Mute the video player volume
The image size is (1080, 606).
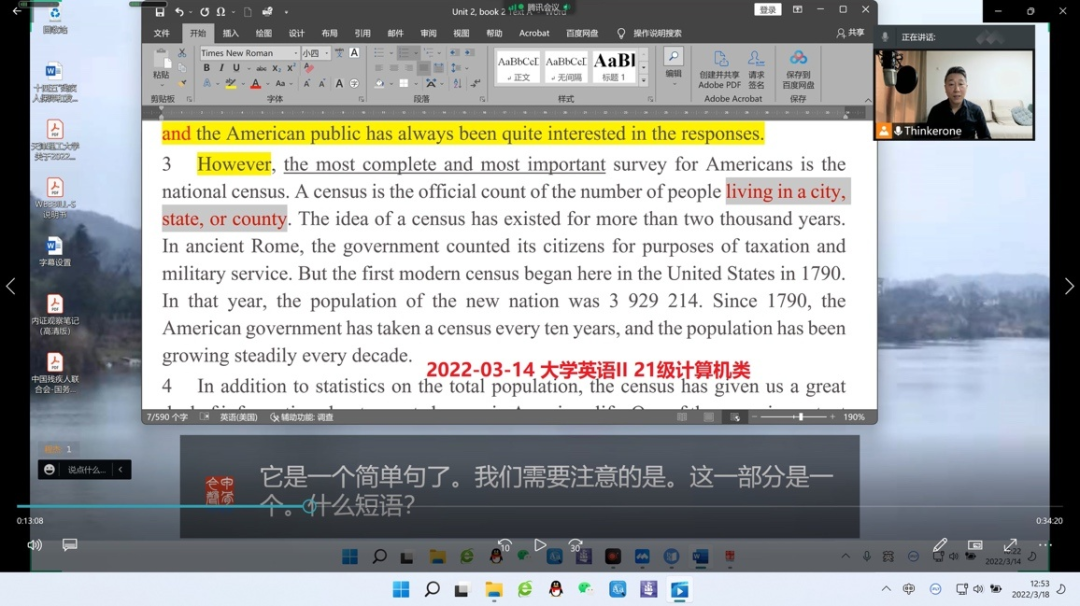(x=35, y=545)
